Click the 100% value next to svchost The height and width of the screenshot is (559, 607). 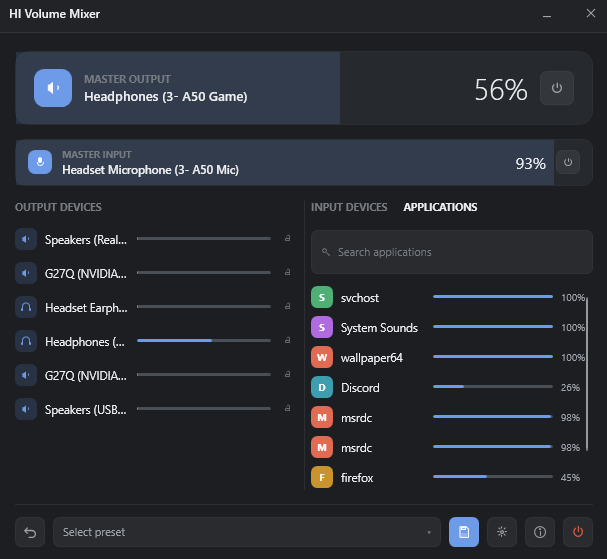573,297
